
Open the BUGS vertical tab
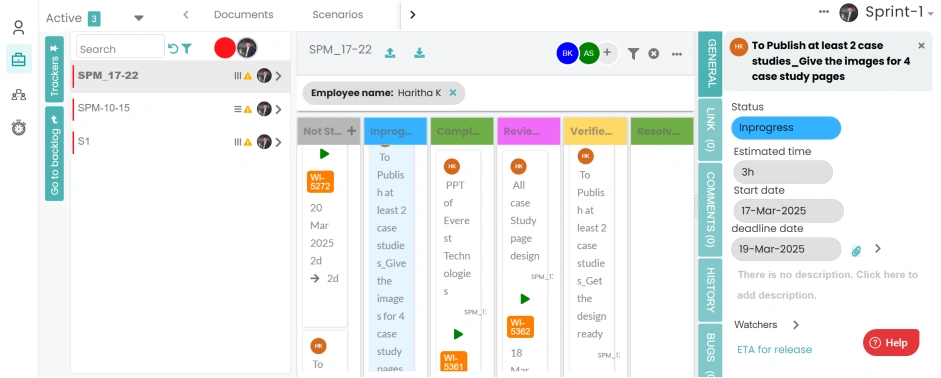(711, 351)
